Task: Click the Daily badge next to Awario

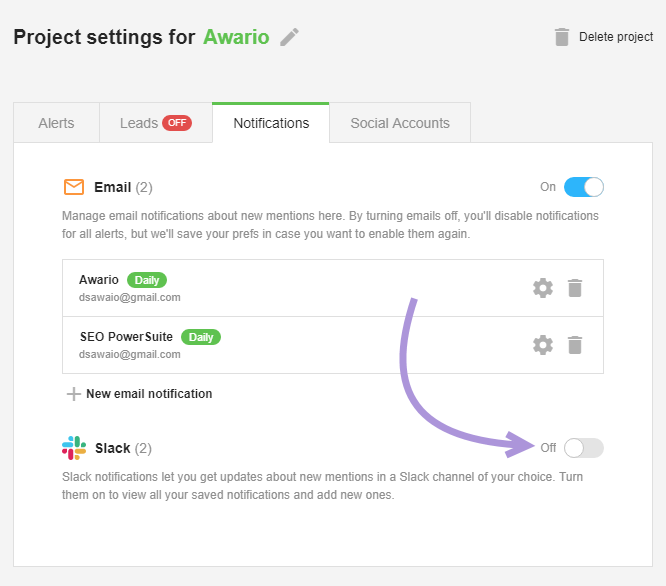Action: [147, 280]
